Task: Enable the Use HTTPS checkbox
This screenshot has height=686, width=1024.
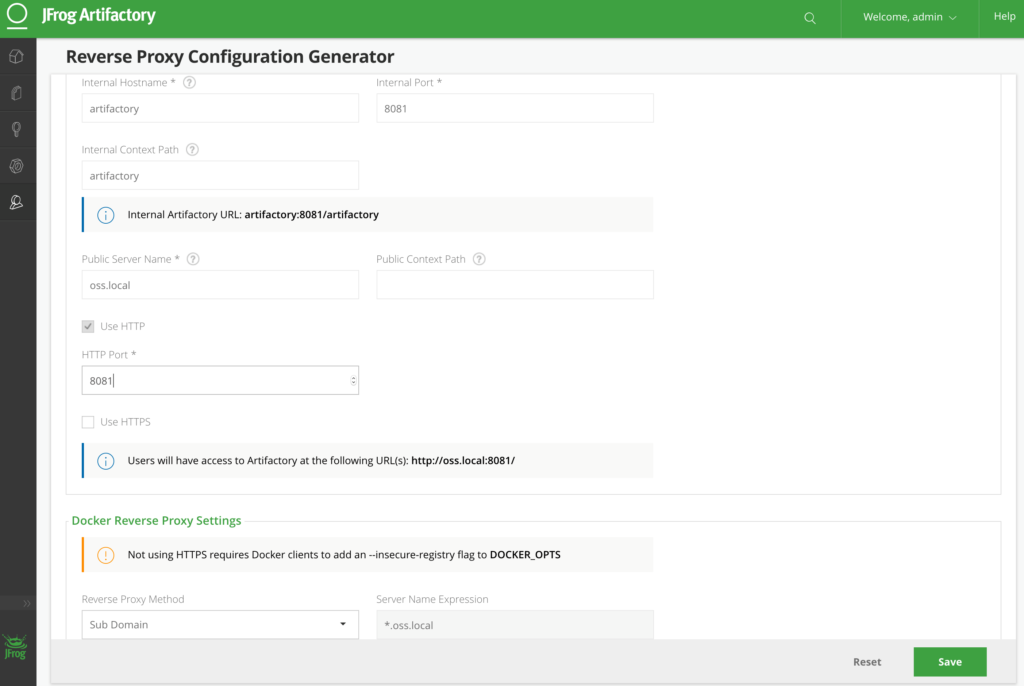Action: 88,422
